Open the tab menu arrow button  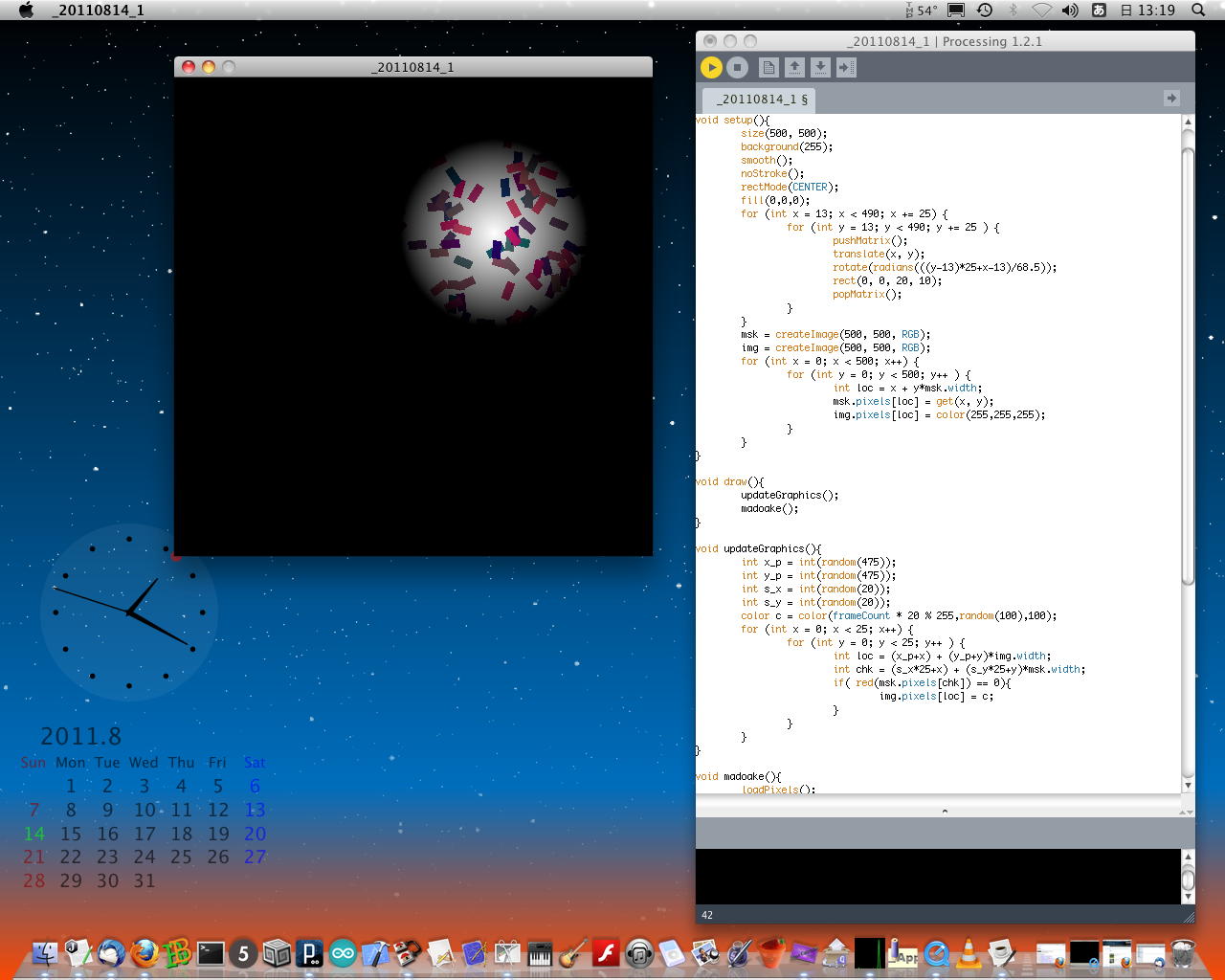[1171, 98]
